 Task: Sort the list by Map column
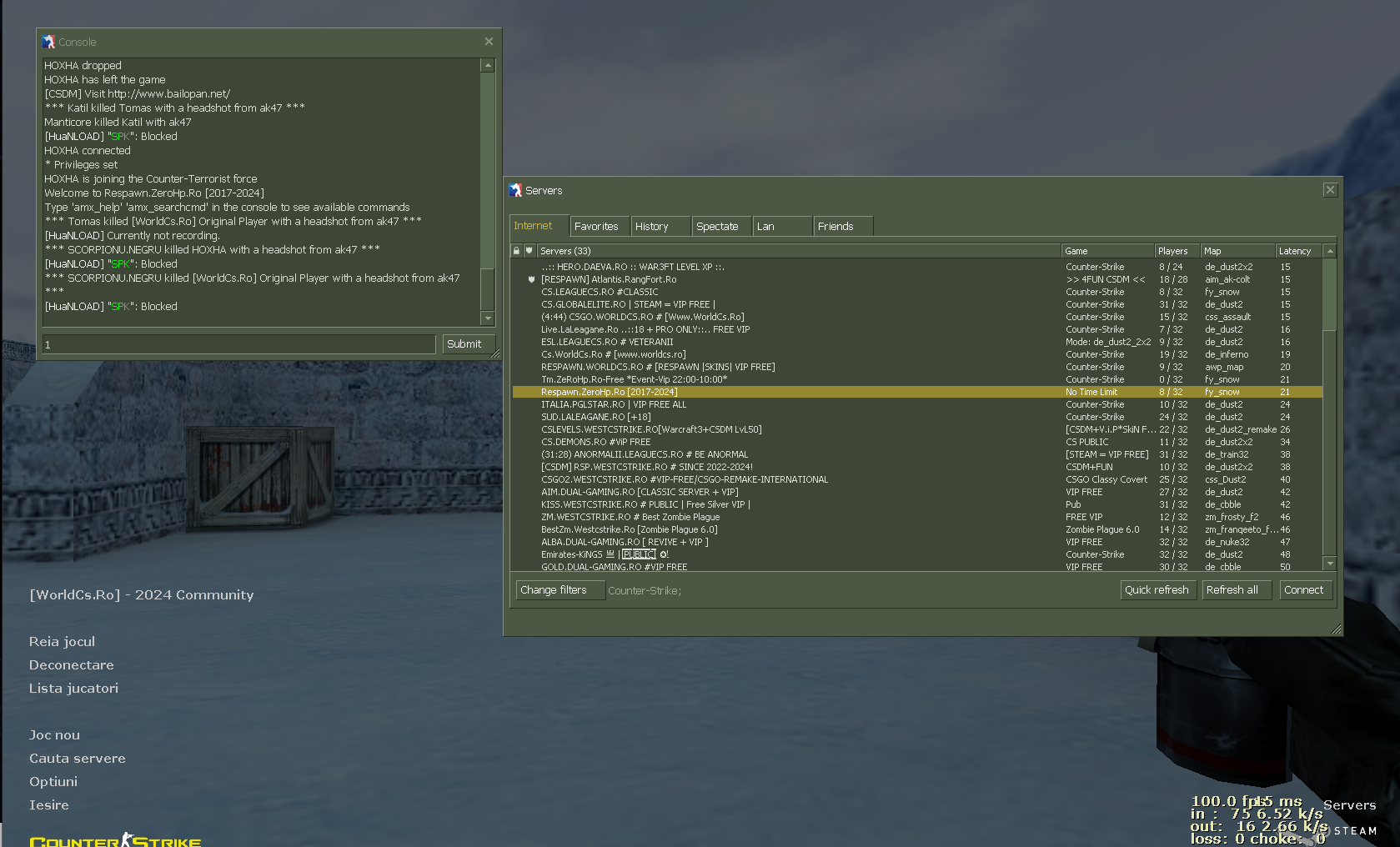[x=1238, y=251]
